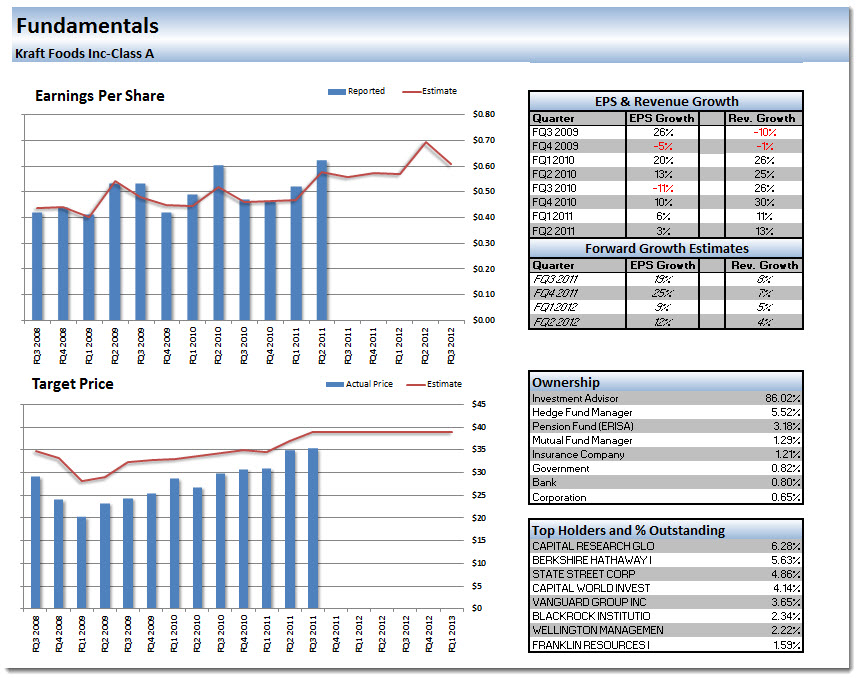Viewport: 859px width, 678px height.
Task: Click the $45 axis label on Target Price chart
Action: [479, 404]
